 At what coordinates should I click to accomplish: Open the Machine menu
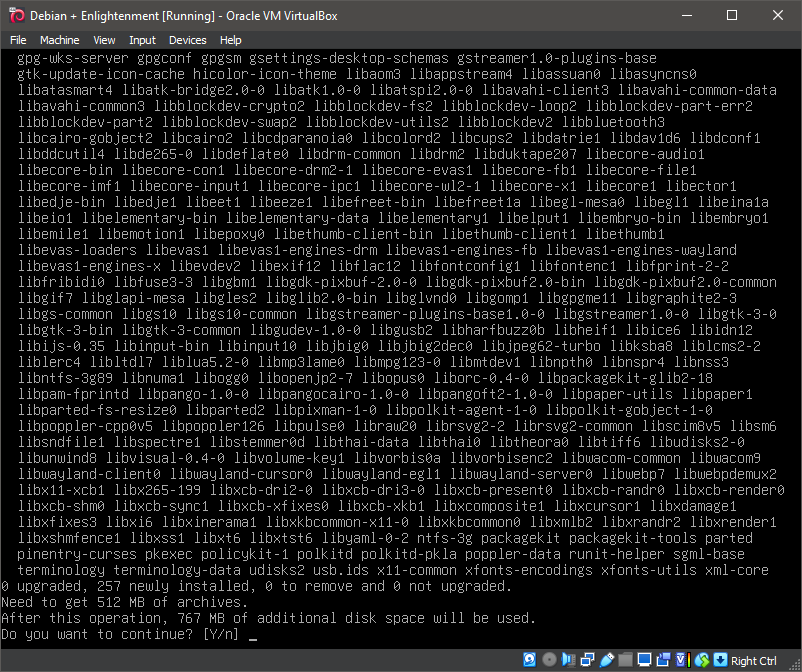point(62,40)
